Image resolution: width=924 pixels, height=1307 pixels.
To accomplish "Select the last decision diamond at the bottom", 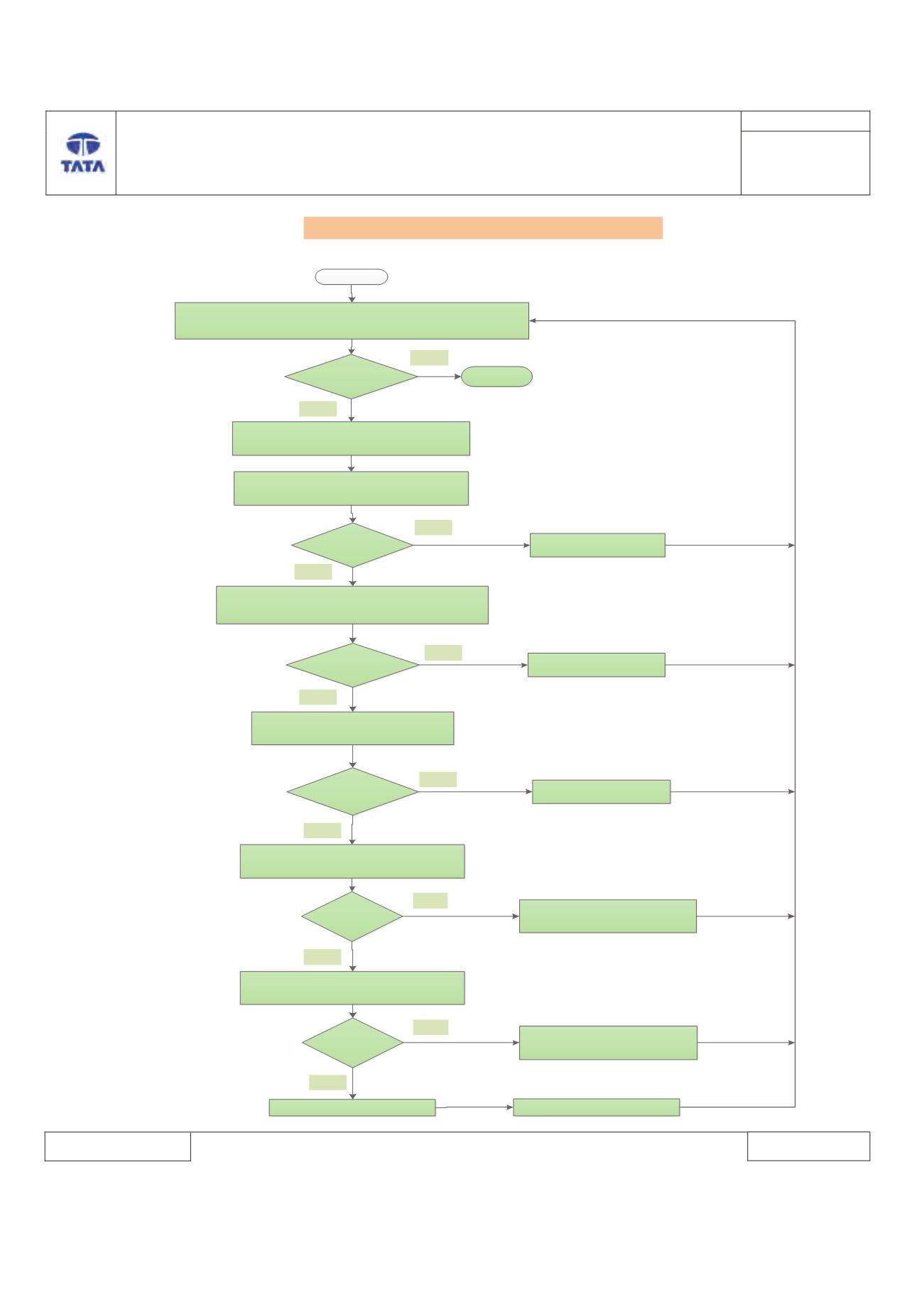I will [x=353, y=1043].
